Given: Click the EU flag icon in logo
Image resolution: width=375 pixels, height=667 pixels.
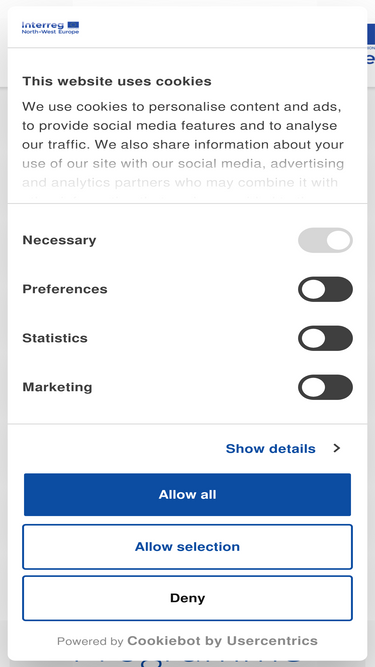Looking at the screenshot, I should [x=73, y=25].
